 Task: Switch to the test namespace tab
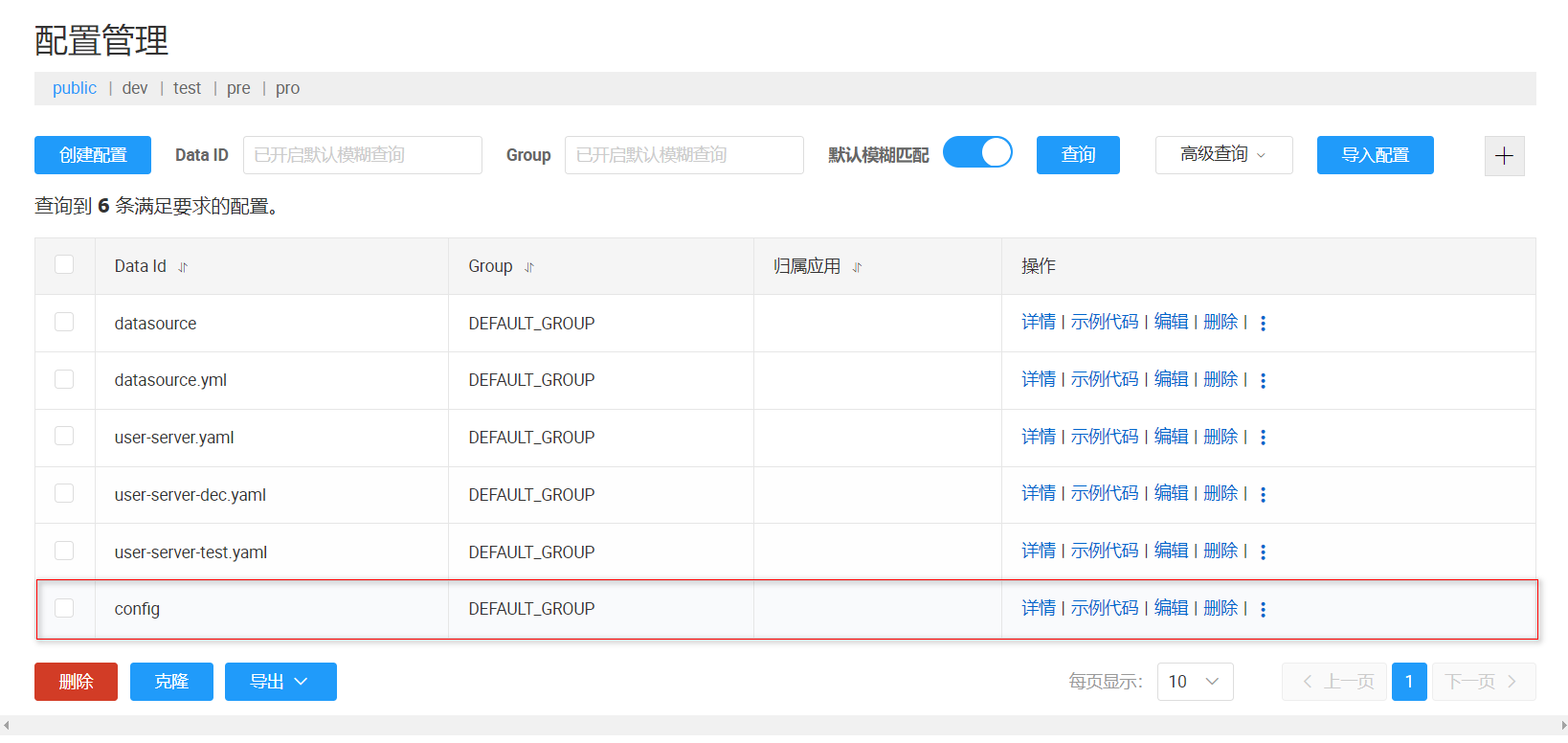[187, 88]
